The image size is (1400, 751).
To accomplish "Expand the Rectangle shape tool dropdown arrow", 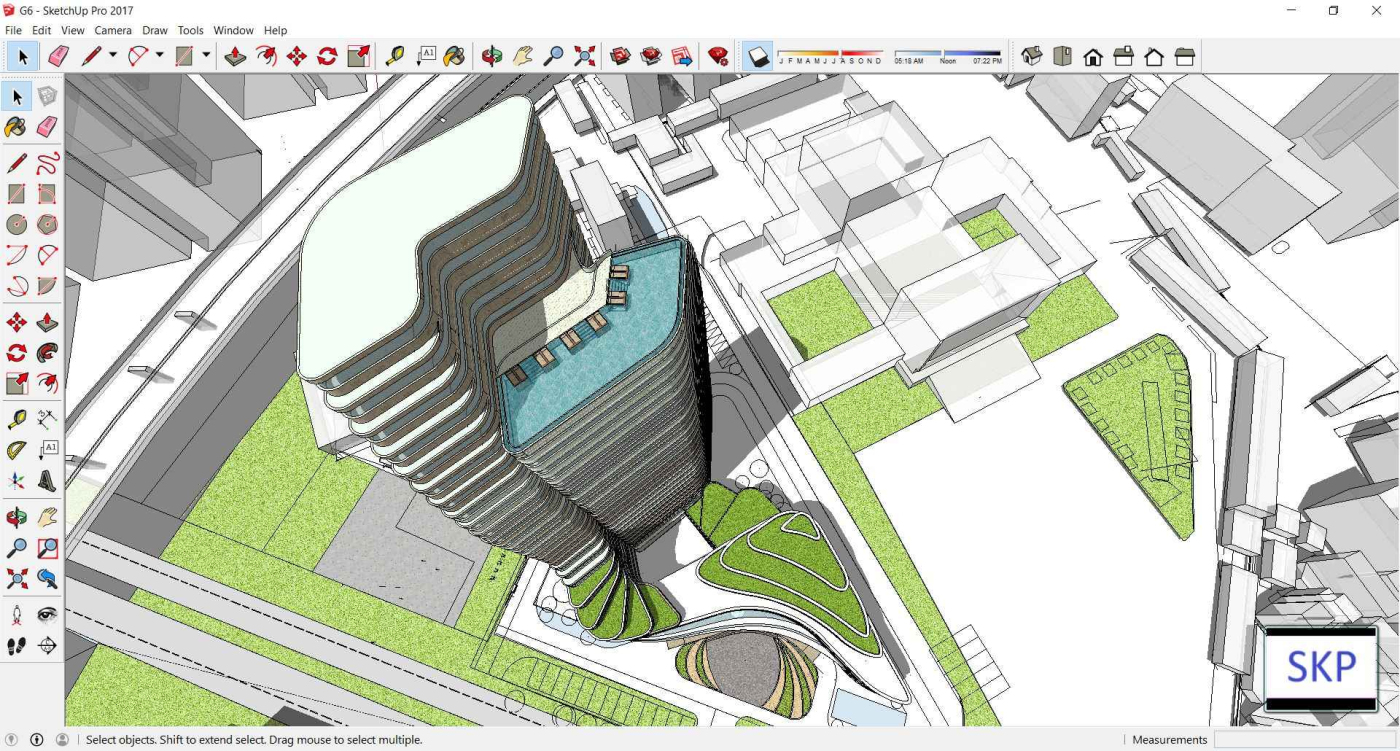I will click(206, 56).
